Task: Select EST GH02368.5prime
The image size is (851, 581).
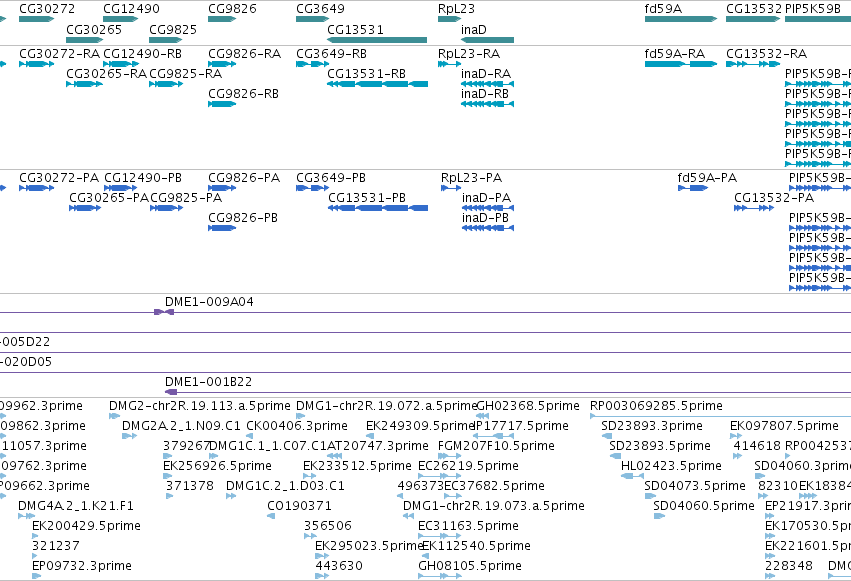Action: click(x=482, y=416)
